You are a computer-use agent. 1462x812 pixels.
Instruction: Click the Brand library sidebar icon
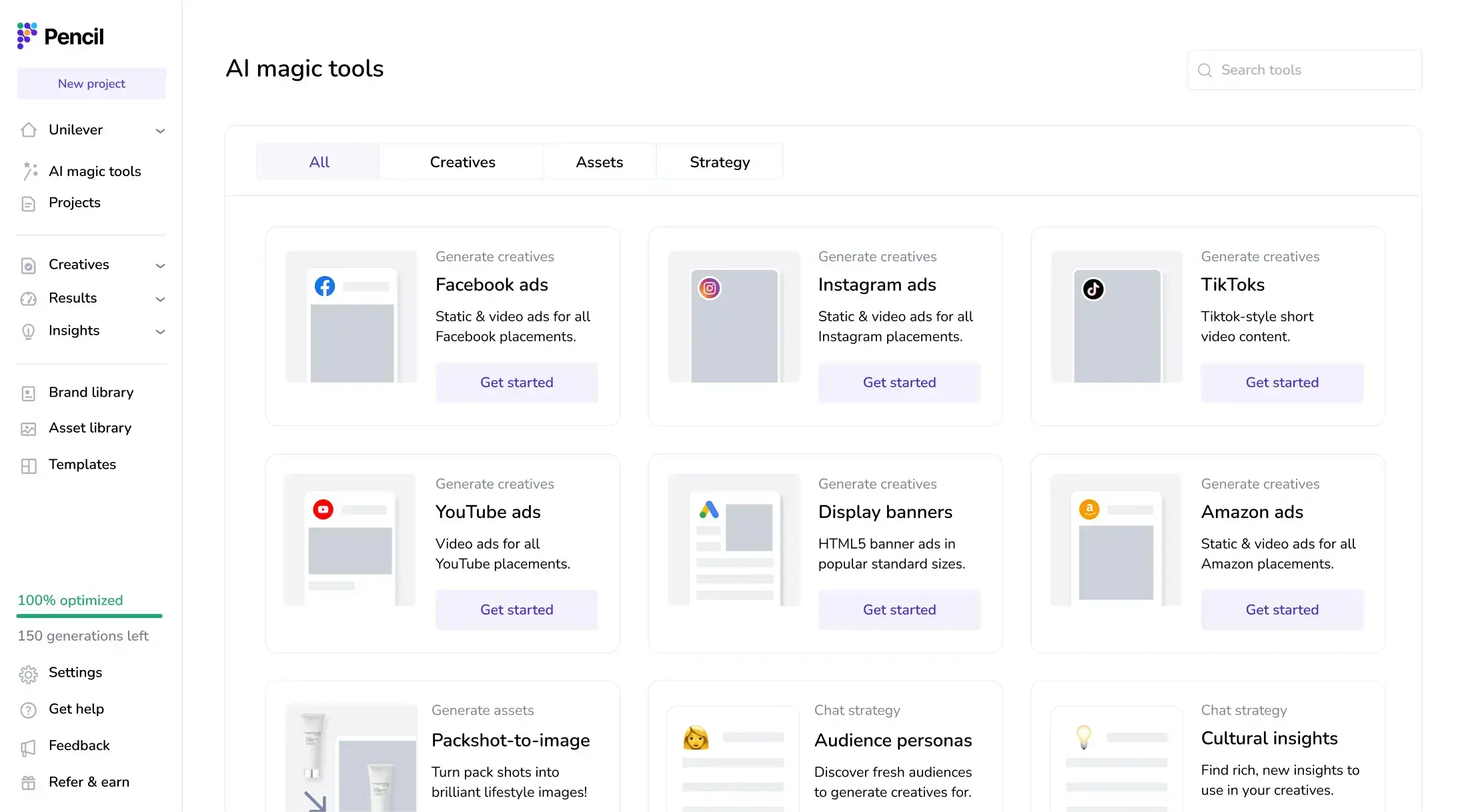[x=29, y=393]
